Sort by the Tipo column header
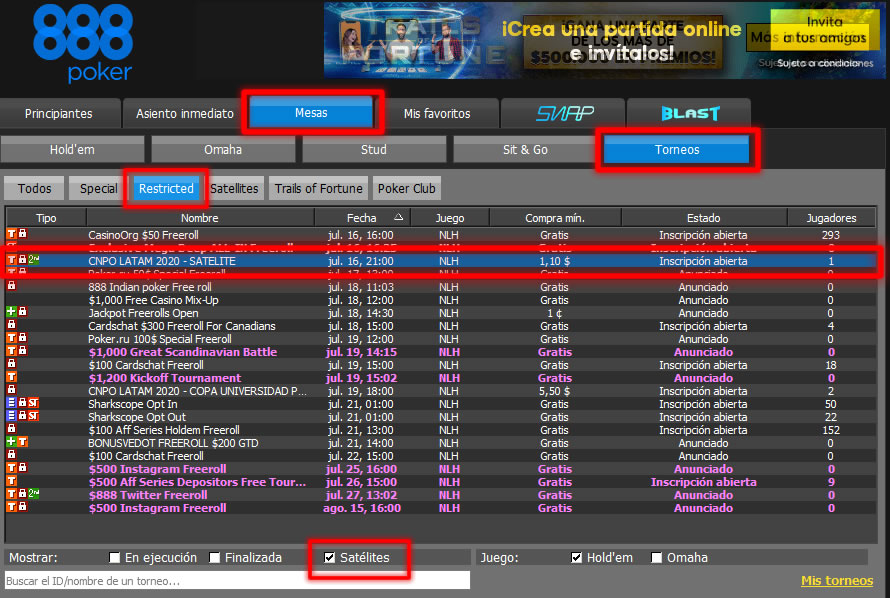890x598 pixels. (46, 218)
